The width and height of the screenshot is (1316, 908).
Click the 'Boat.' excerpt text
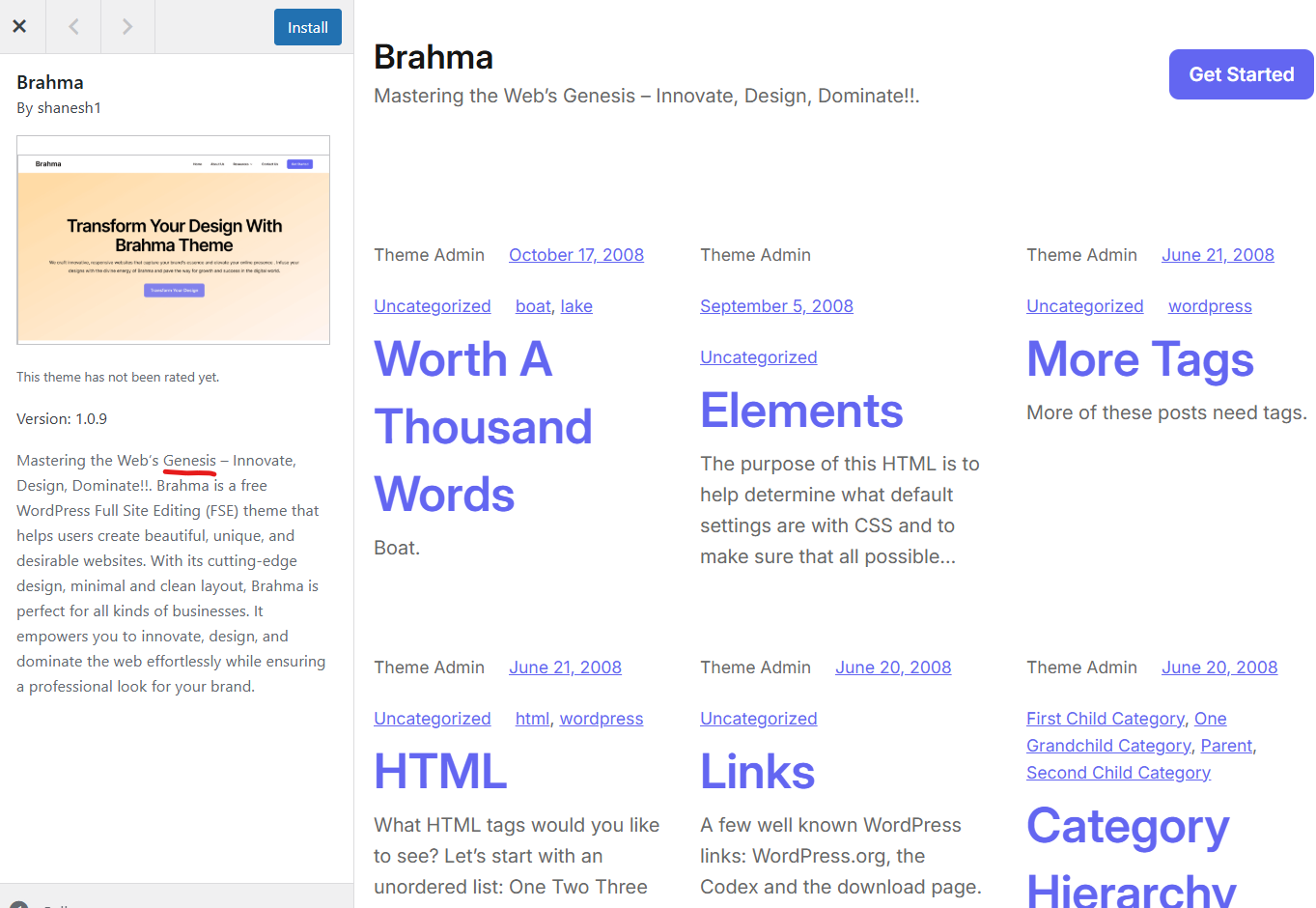pos(397,548)
